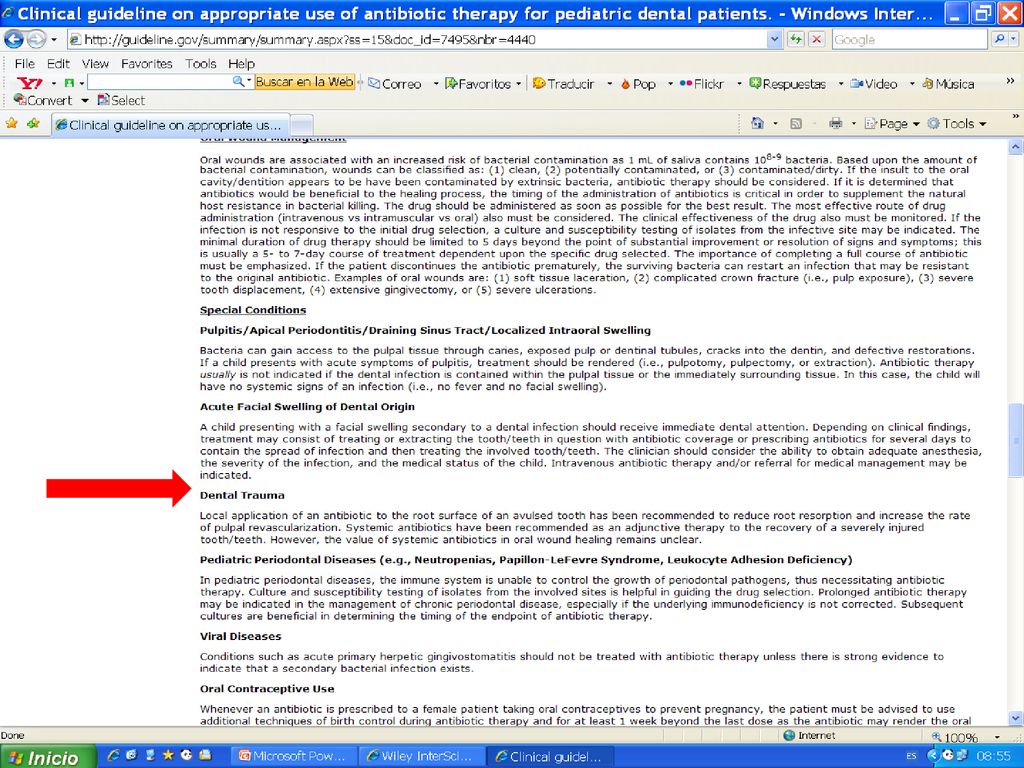
Task: Click the Pop toolbar button
Action: point(639,84)
